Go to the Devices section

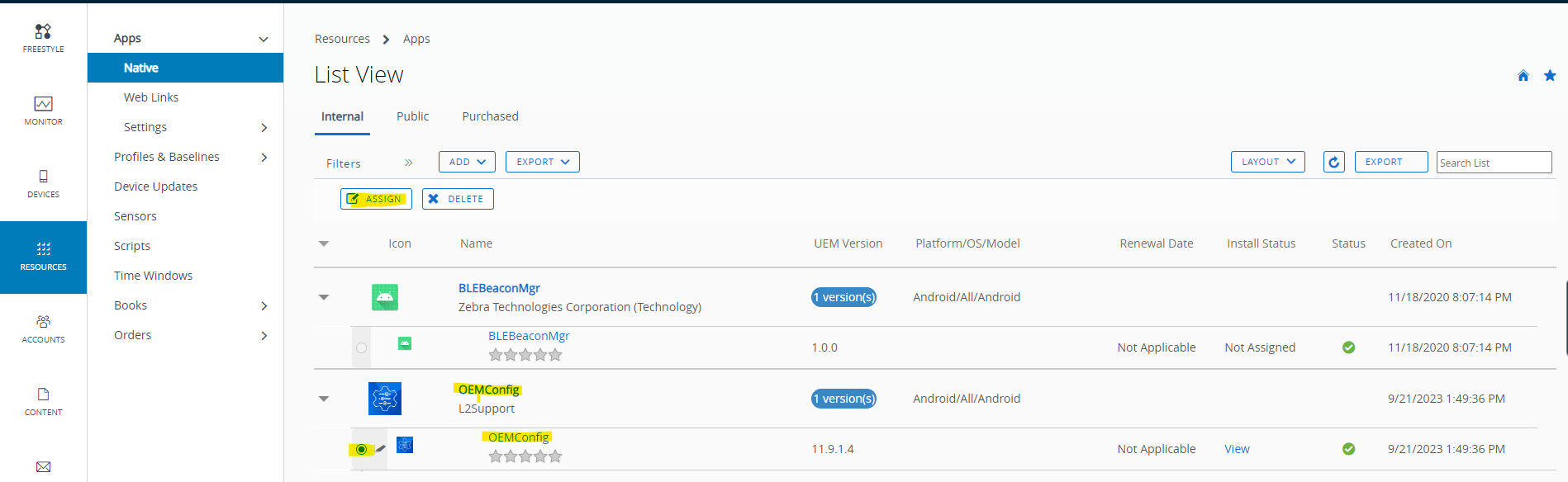(x=43, y=184)
